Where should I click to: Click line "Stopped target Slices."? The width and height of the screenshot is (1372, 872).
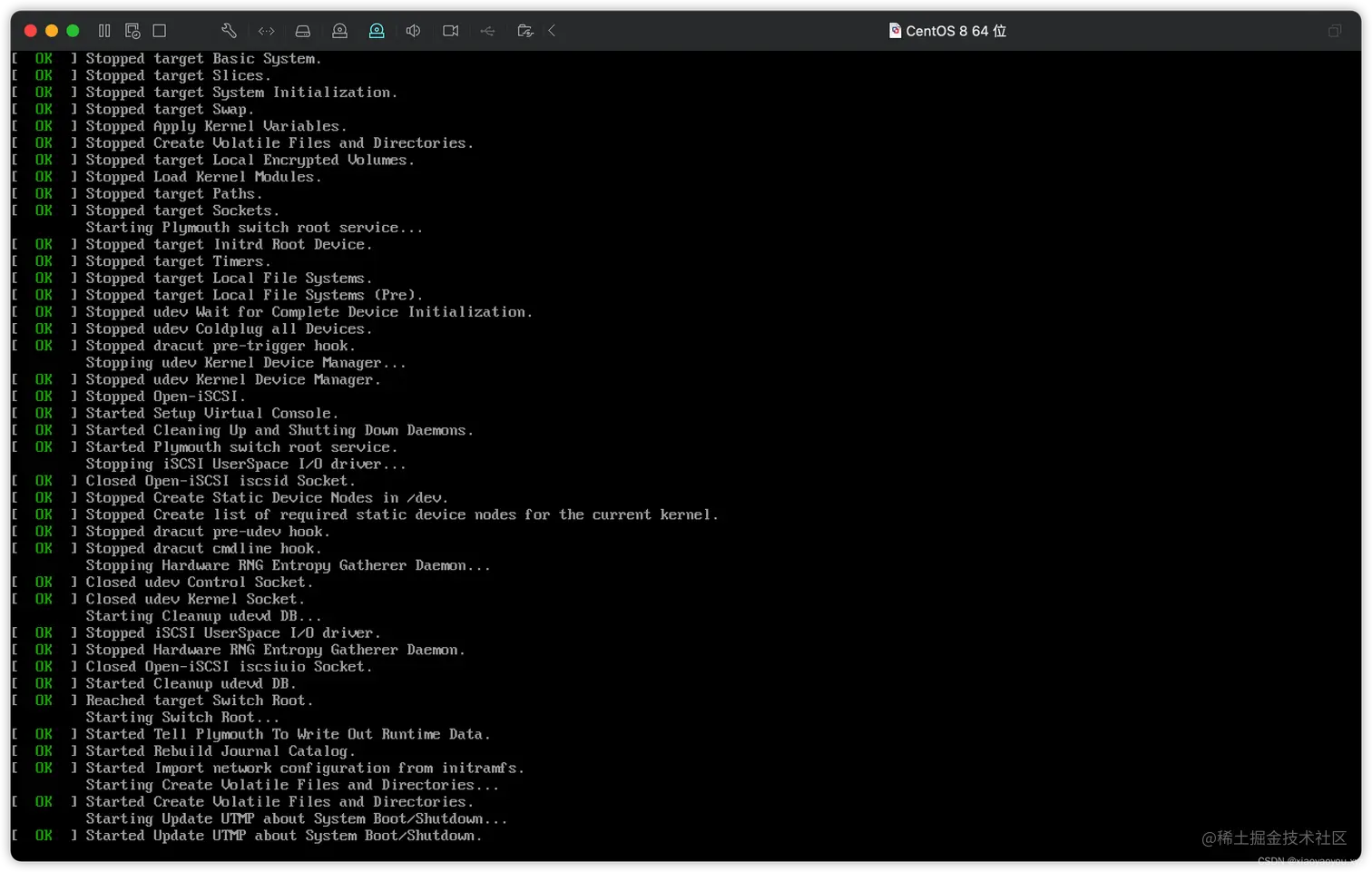178,75
